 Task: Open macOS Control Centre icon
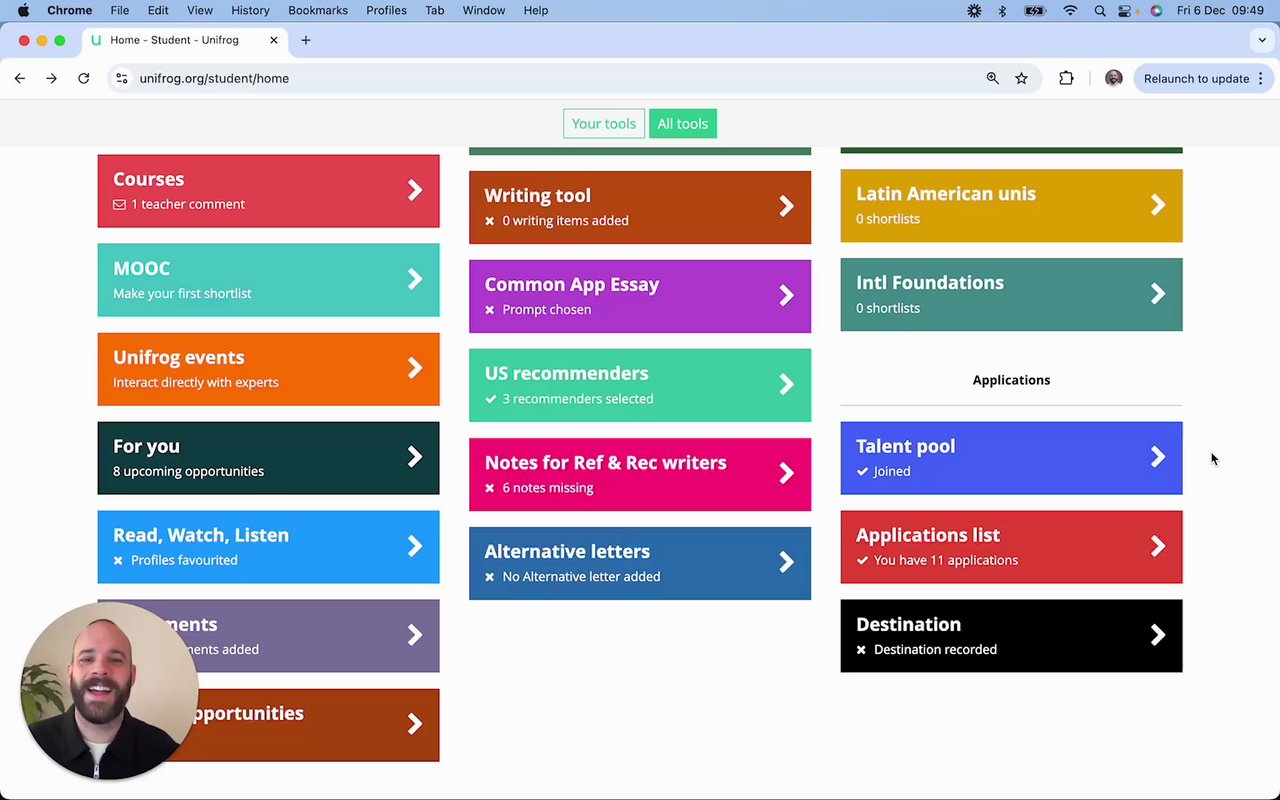point(1127,10)
